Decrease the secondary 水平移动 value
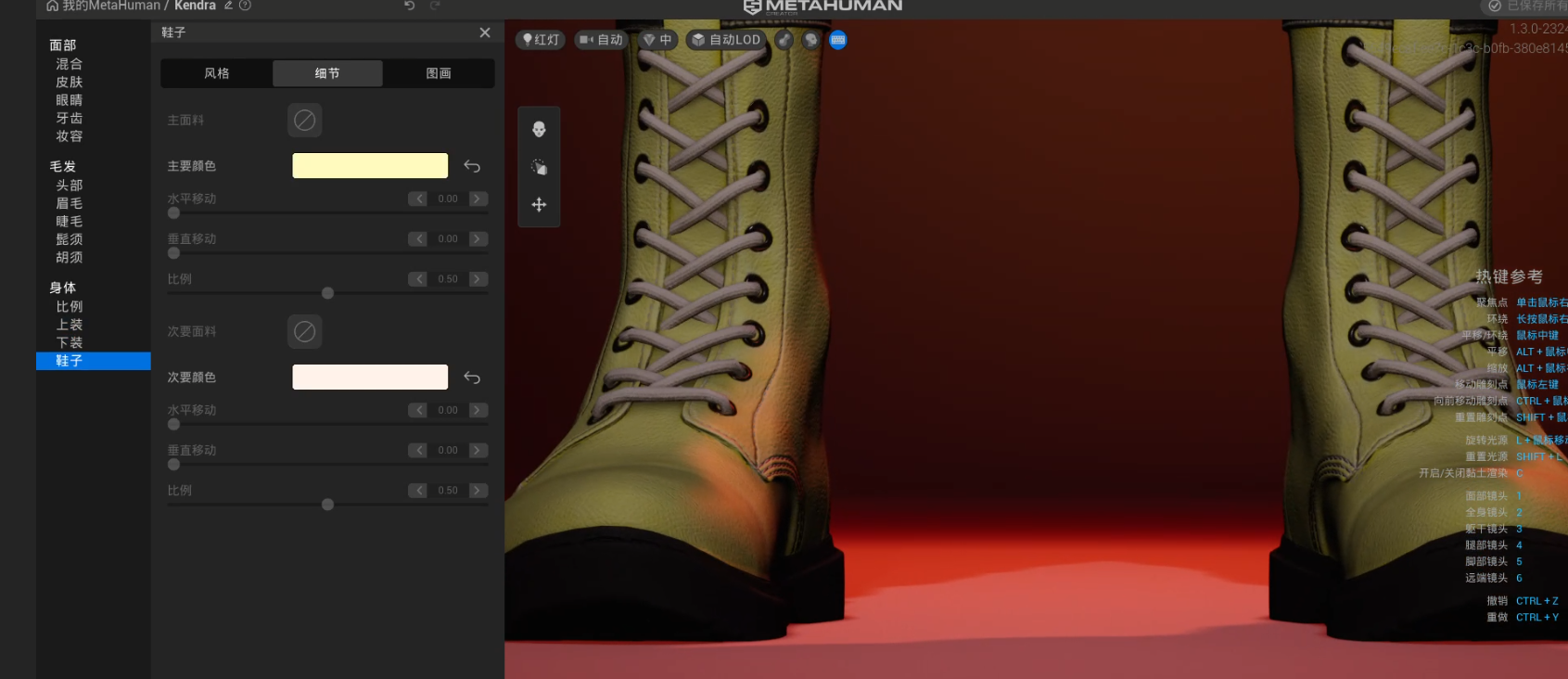The height and width of the screenshot is (679, 1568). (418, 410)
